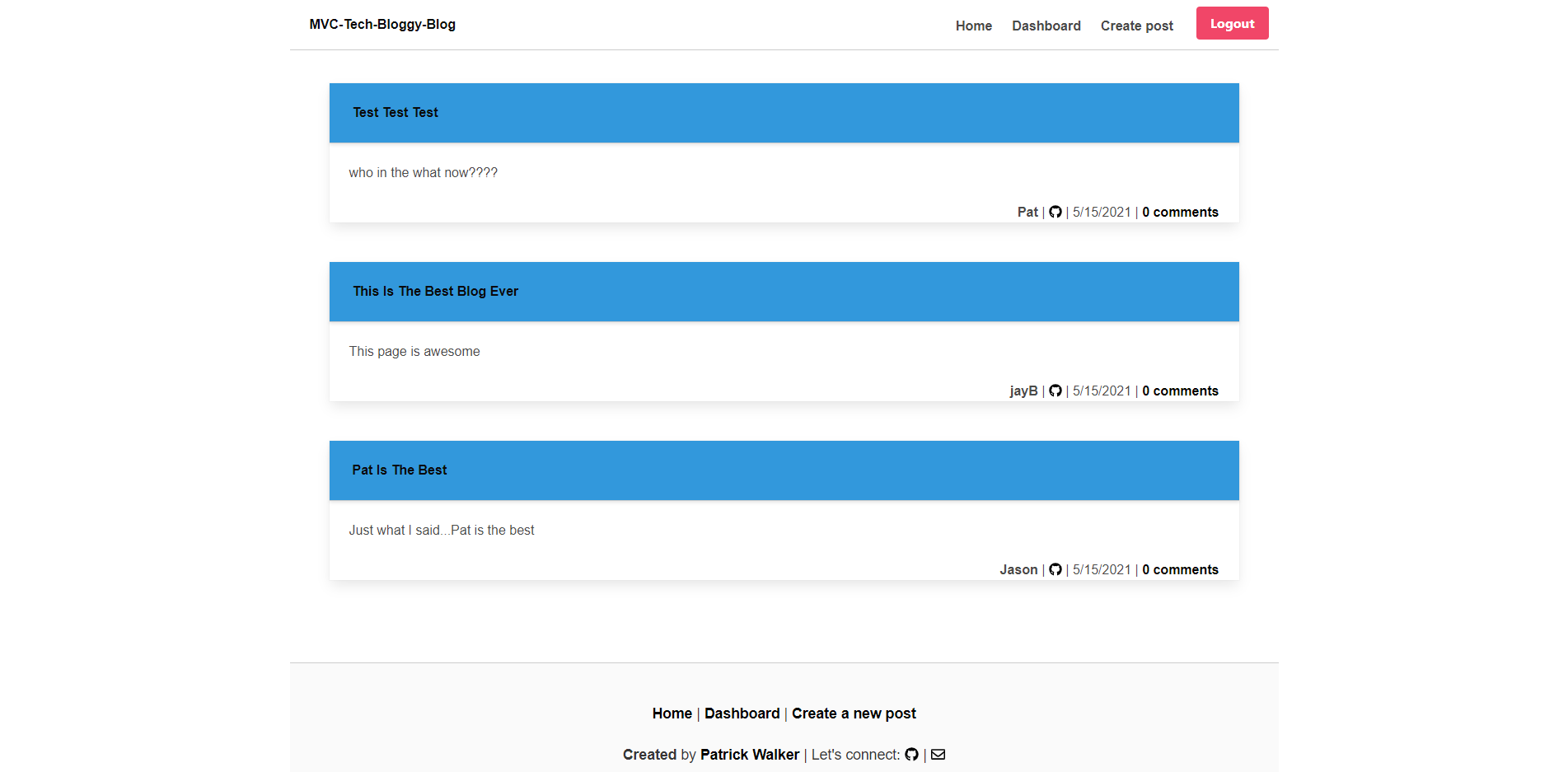Open Patrick Walker link in footer
Image resolution: width=1568 pixels, height=772 pixels.
(749, 755)
